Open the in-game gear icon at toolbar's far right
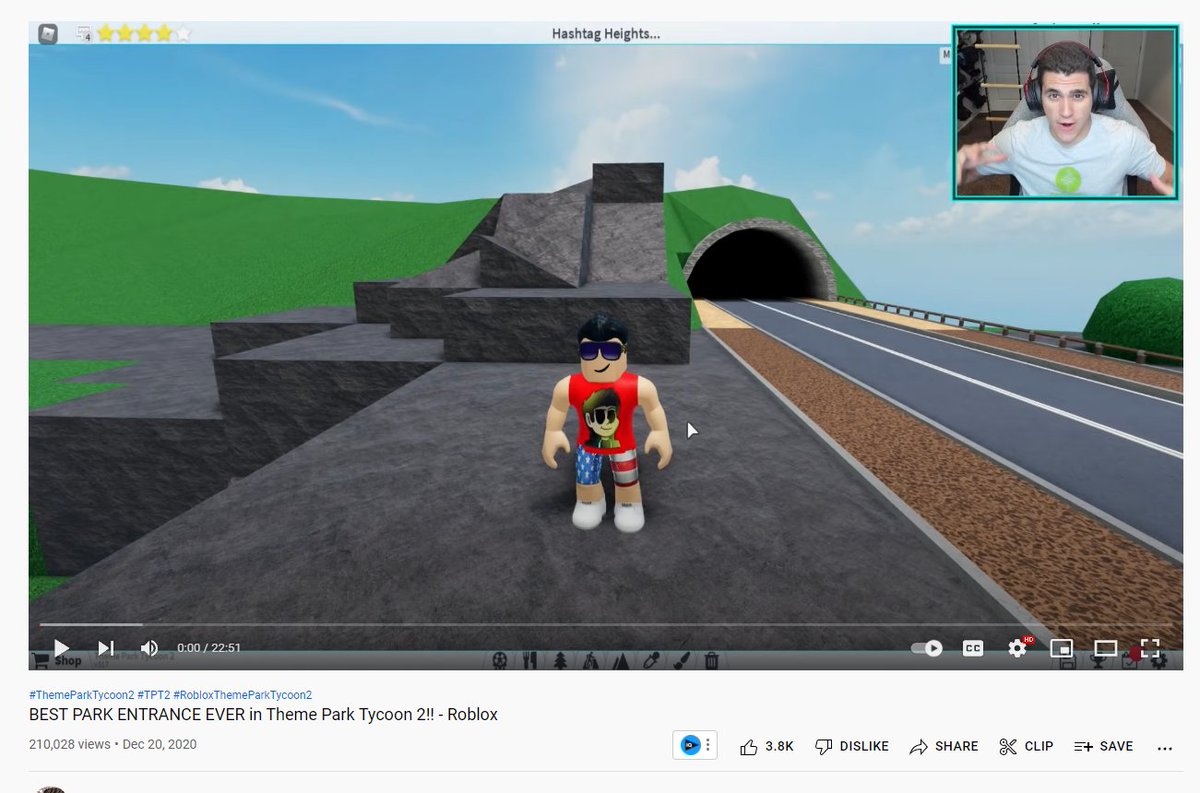Image resolution: width=1200 pixels, height=793 pixels. [x=1159, y=662]
